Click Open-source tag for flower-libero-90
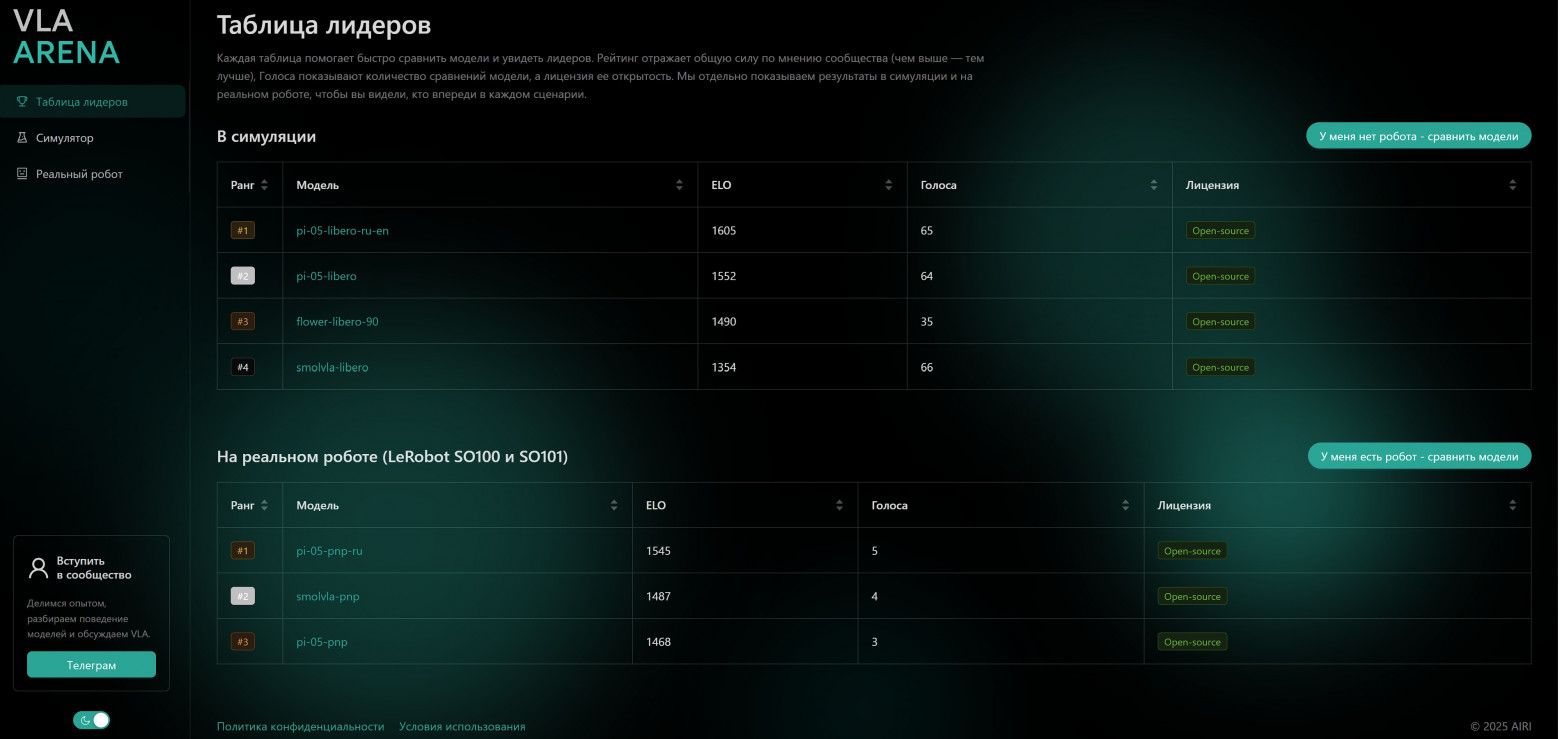The height and width of the screenshot is (739, 1560). pyautogui.click(x=1220, y=322)
